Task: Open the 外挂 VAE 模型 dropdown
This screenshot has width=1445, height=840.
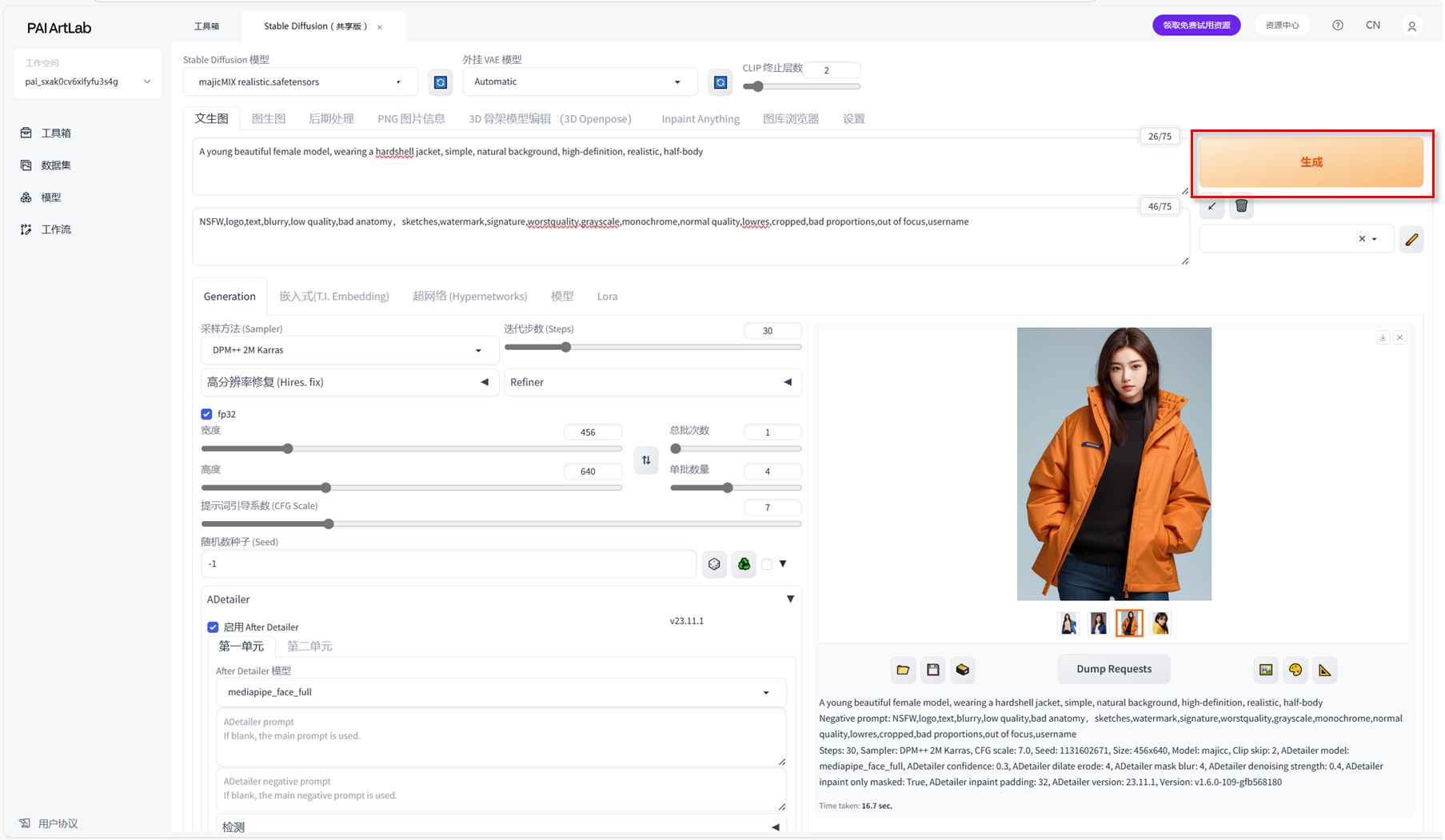Action: point(580,82)
